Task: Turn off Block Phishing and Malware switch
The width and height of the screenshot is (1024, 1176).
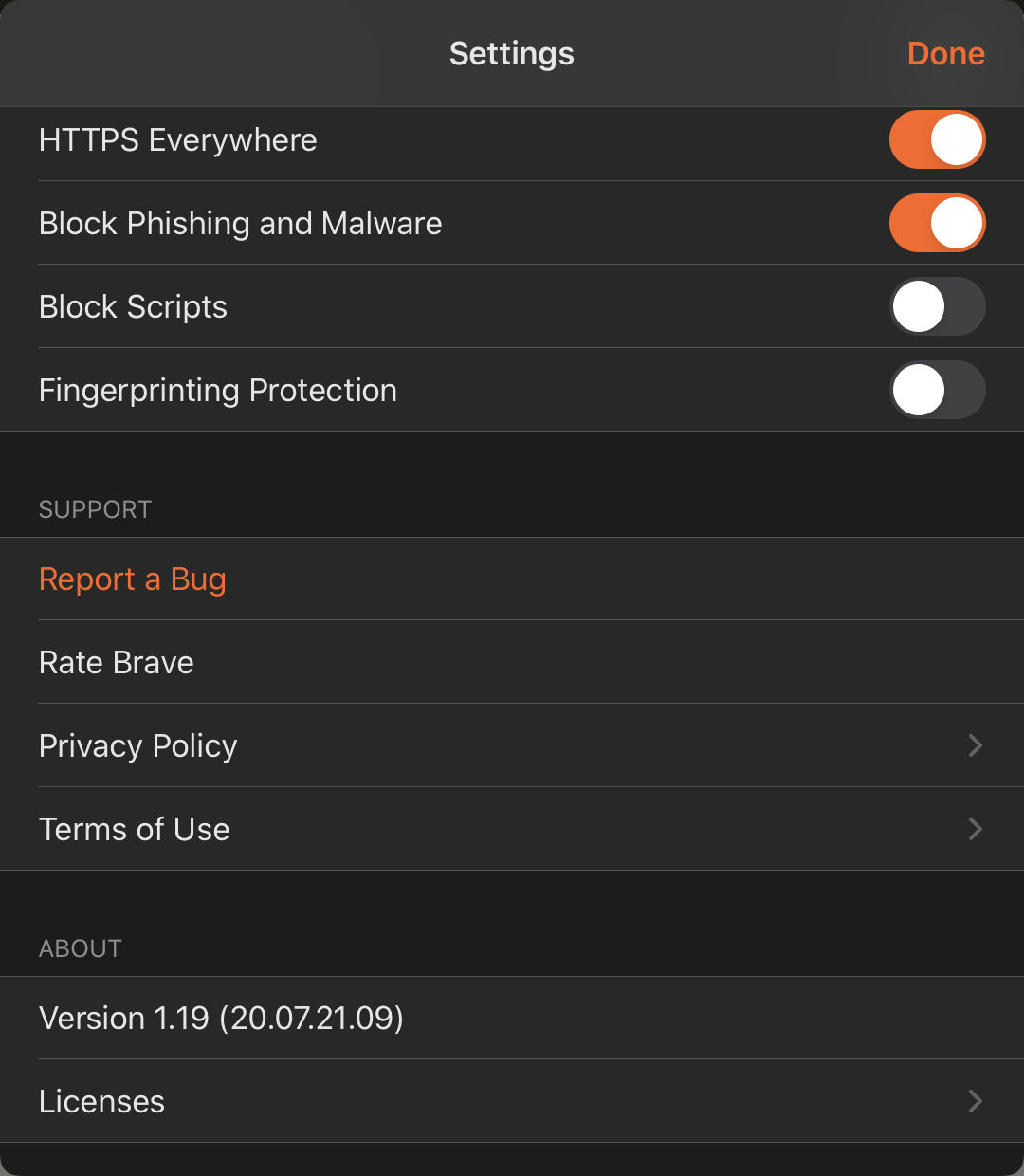Action: (x=937, y=224)
